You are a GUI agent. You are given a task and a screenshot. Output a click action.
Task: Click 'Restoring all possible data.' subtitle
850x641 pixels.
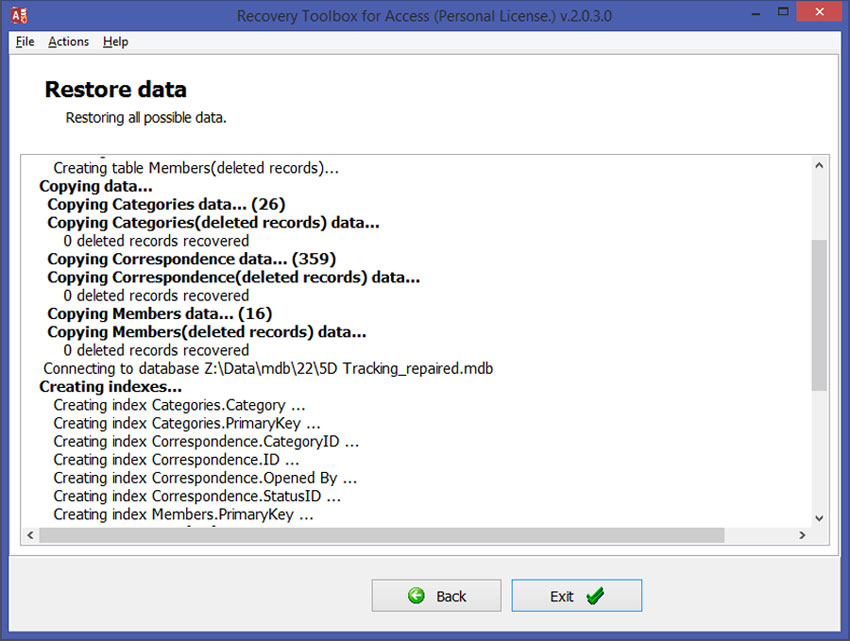(146, 118)
